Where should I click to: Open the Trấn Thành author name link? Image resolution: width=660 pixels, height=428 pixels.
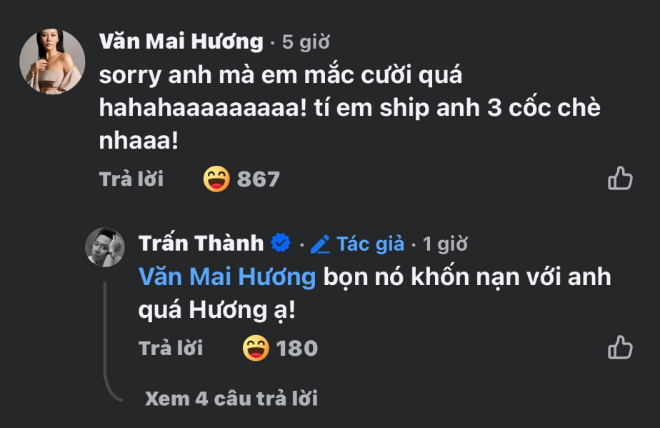coord(202,243)
